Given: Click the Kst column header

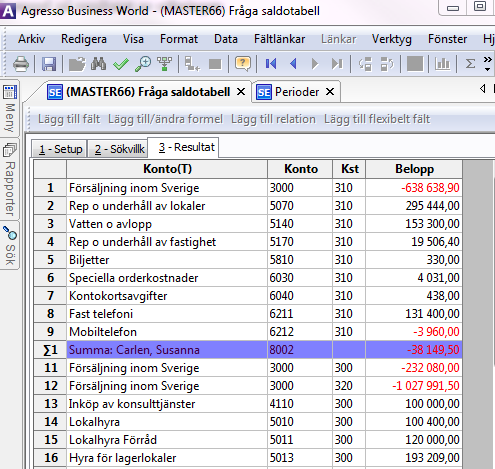Looking at the screenshot, I should pos(349,169).
